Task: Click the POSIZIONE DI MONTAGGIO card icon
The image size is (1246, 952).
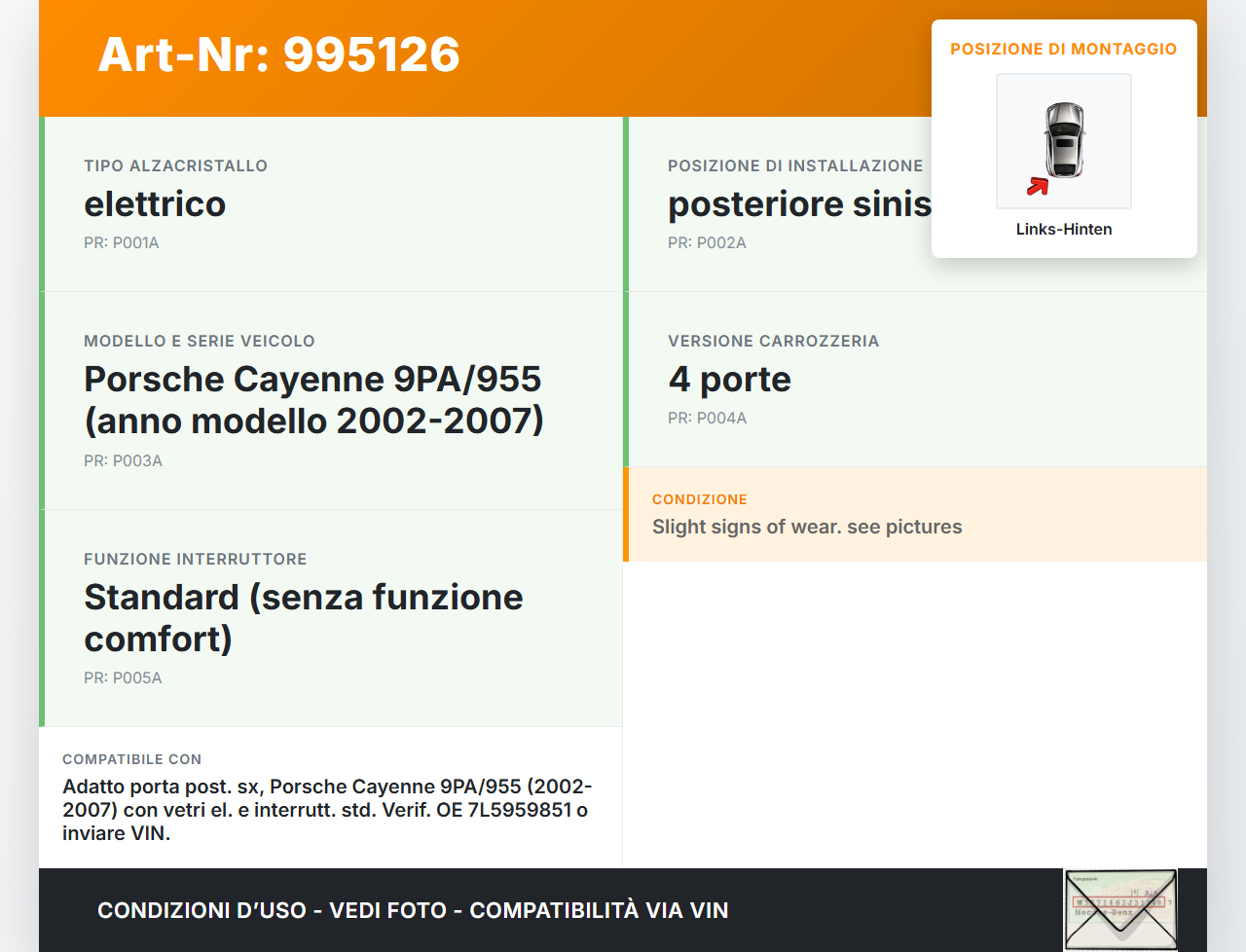Action: click(x=1063, y=141)
